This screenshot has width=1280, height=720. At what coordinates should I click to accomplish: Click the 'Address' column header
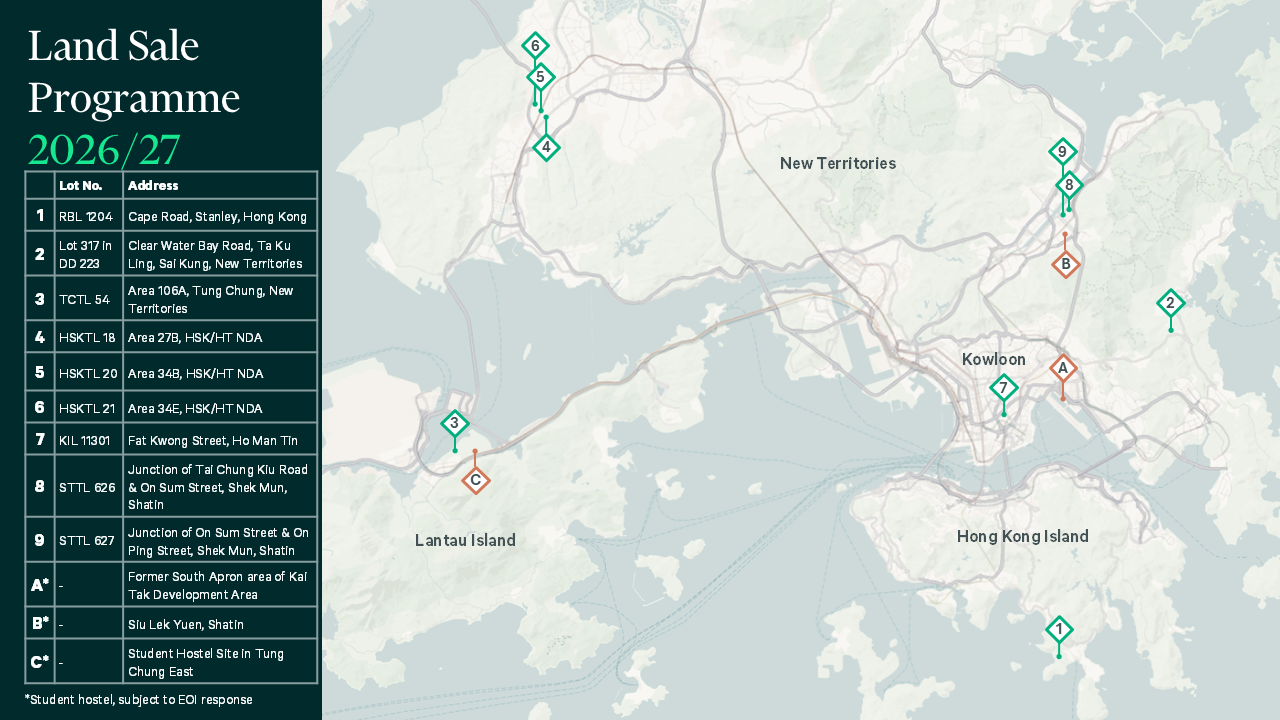click(153, 185)
